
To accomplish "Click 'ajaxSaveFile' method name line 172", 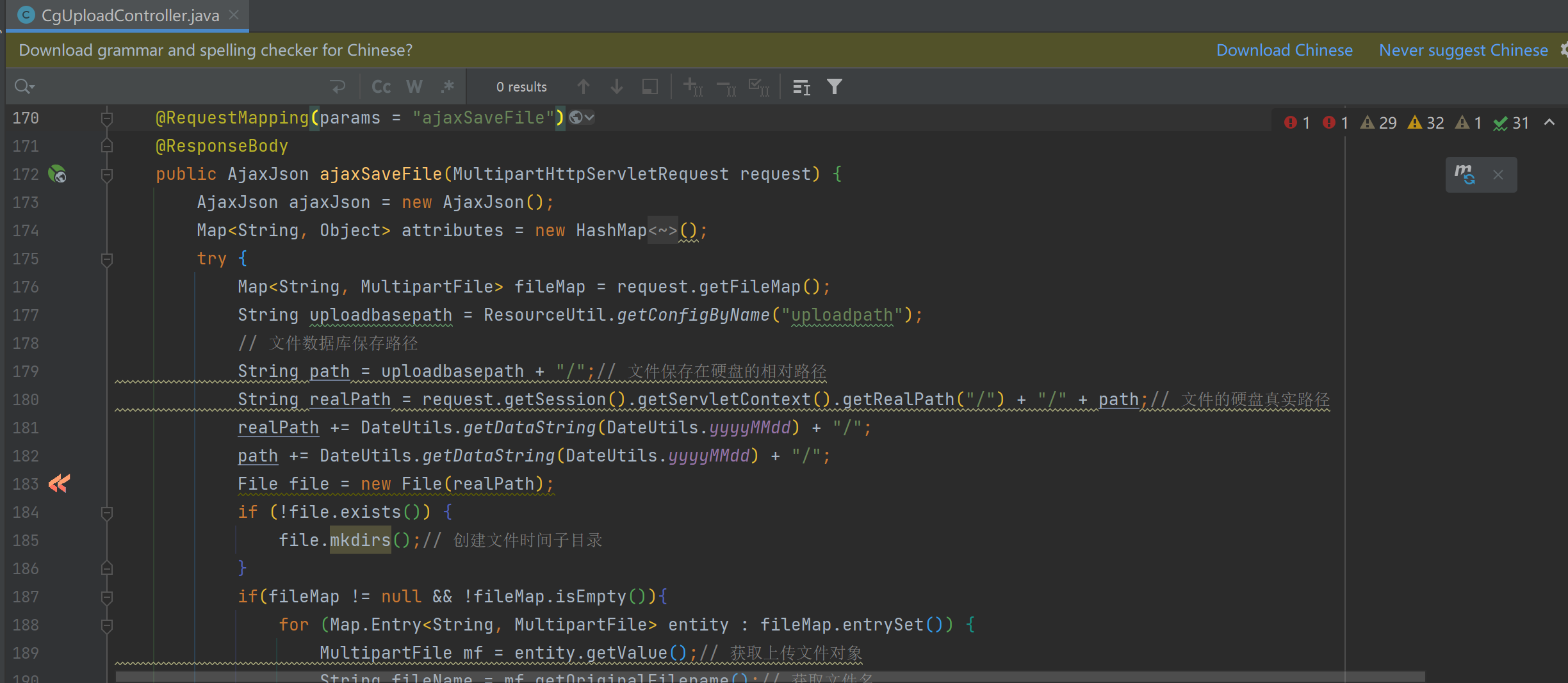I will [x=380, y=174].
